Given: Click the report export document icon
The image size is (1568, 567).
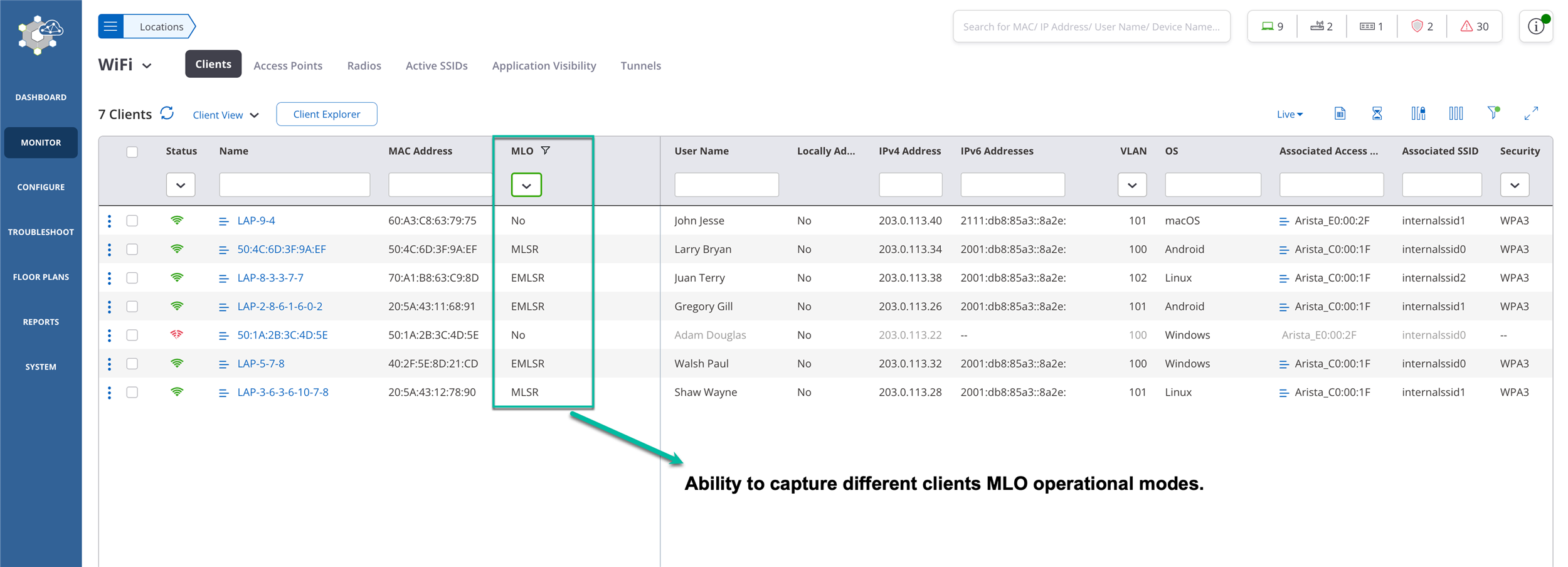Looking at the screenshot, I should click(x=1340, y=114).
